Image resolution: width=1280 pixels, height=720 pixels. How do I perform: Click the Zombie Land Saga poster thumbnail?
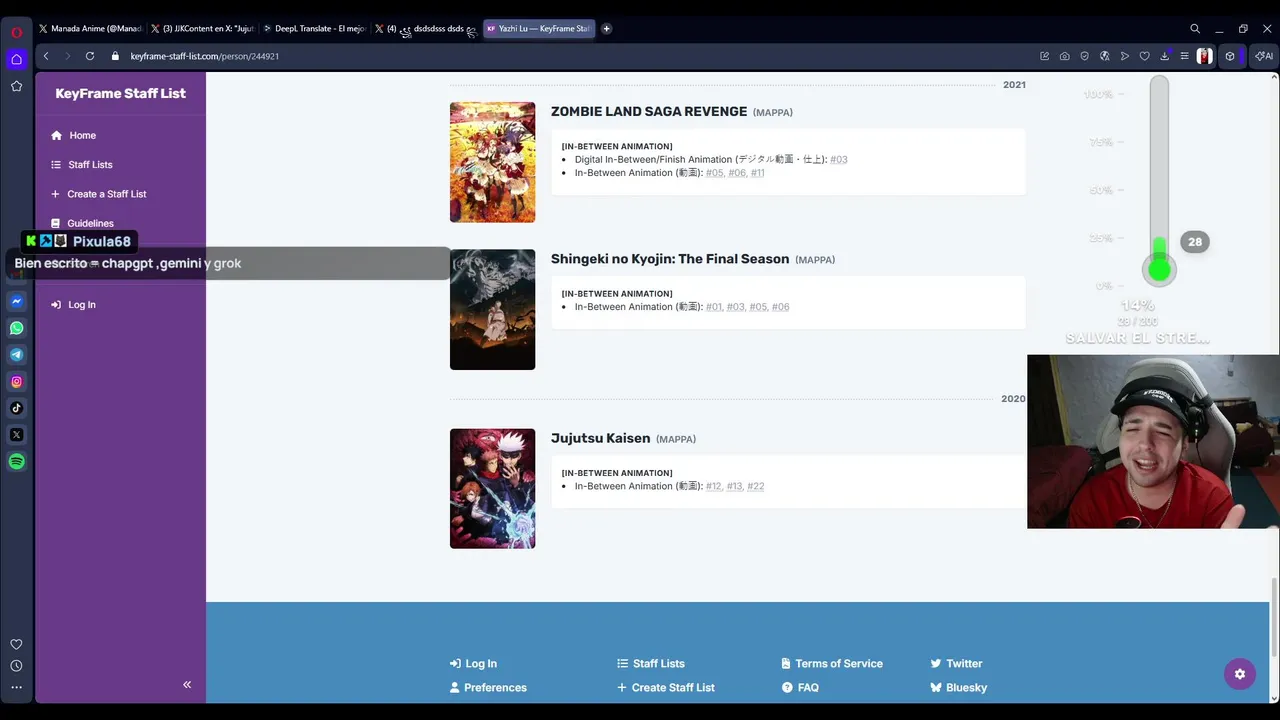tap(492, 162)
